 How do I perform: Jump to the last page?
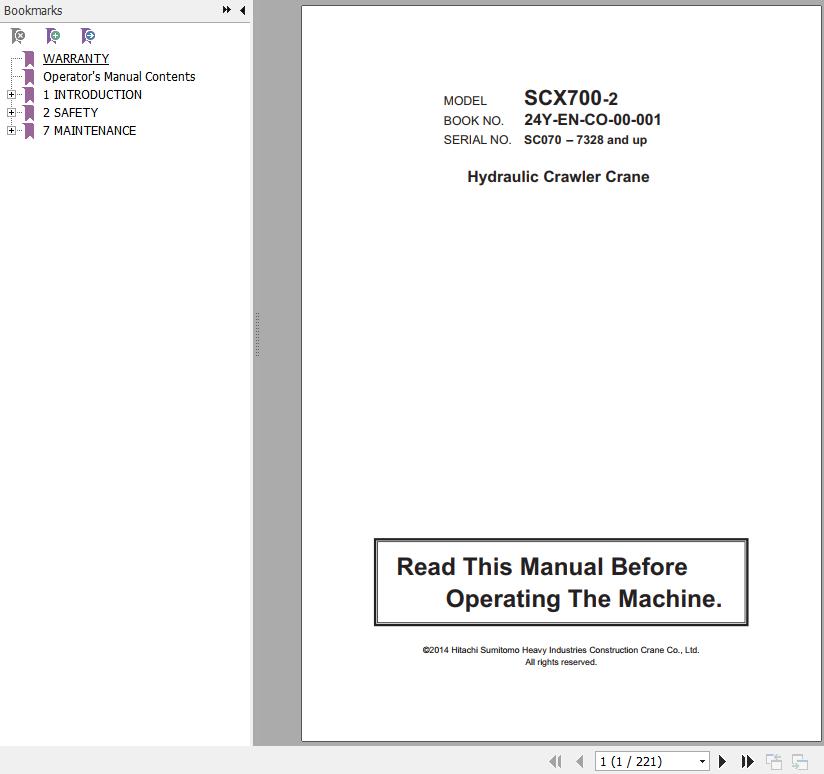coord(747,761)
